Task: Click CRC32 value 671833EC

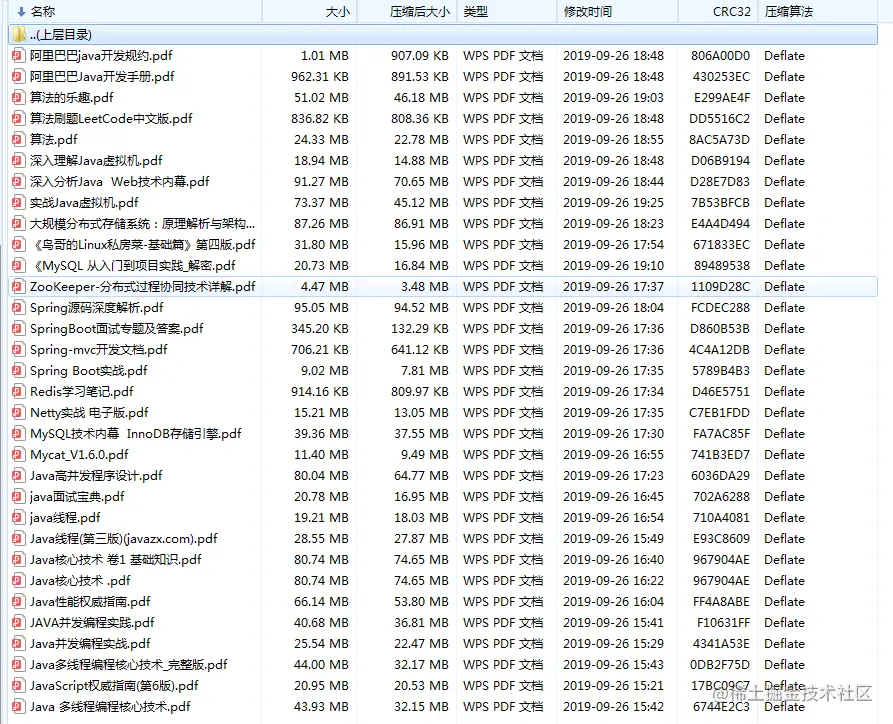Action: (x=722, y=244)
